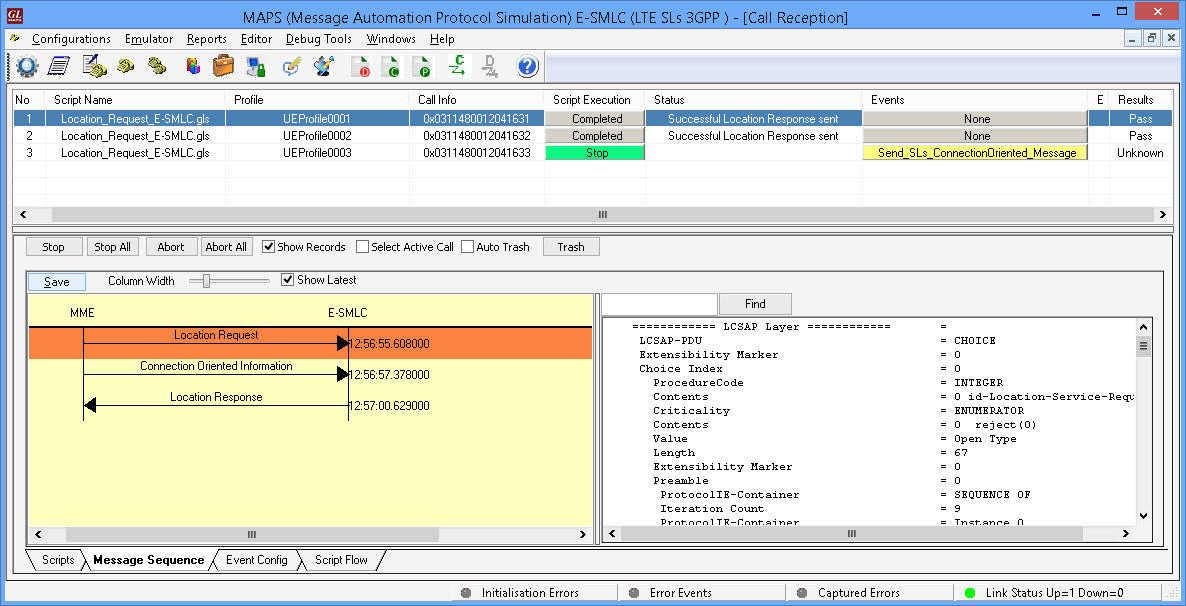The image size is (1186, 606).
Task: Click the Stop All button
Action: point(112,247)
